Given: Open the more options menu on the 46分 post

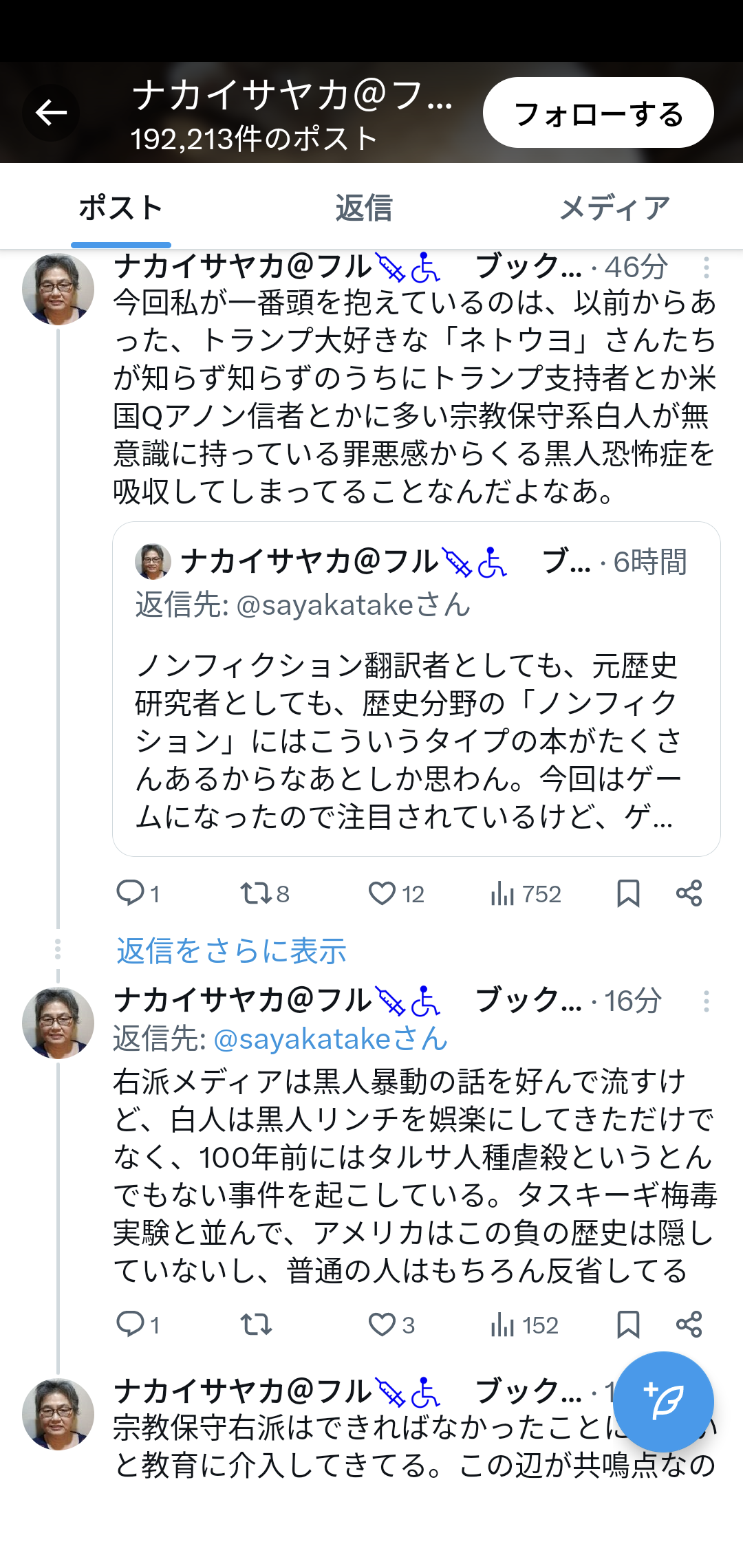Looking at the screenshot, I should pyautogui.click(x=706, y=268).
